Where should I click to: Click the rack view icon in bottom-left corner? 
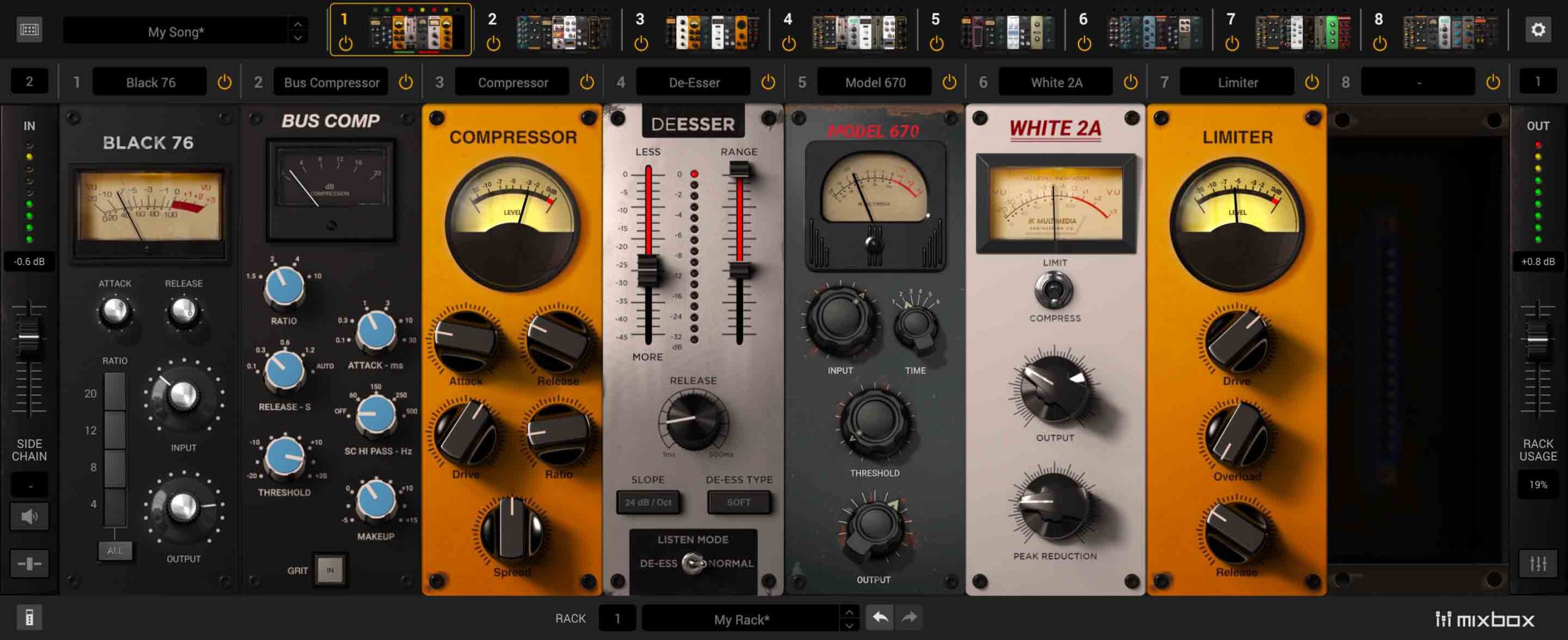tap(29, 617)
